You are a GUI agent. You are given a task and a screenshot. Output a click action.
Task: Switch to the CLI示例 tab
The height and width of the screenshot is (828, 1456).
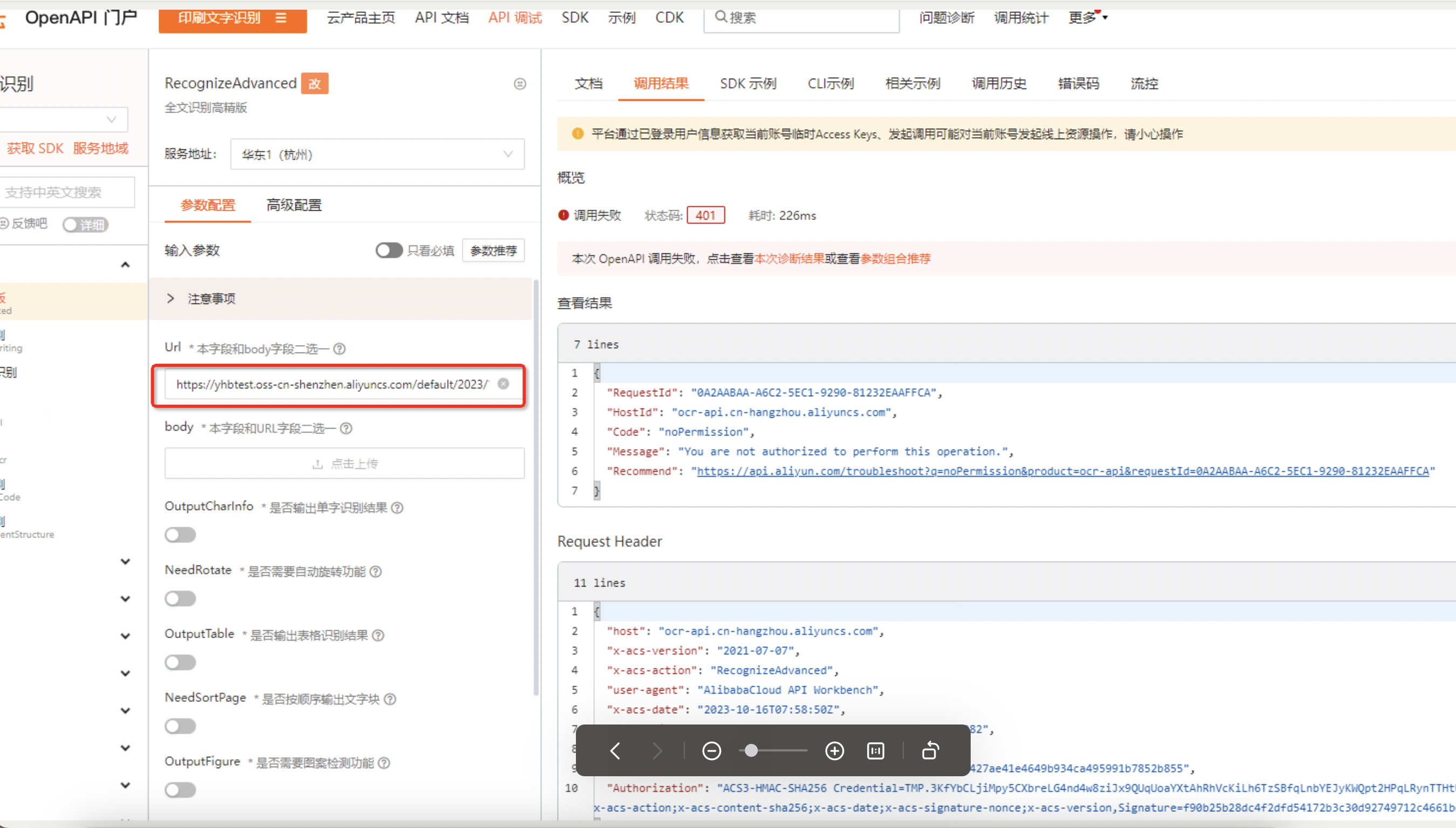(x=831, y=84)
